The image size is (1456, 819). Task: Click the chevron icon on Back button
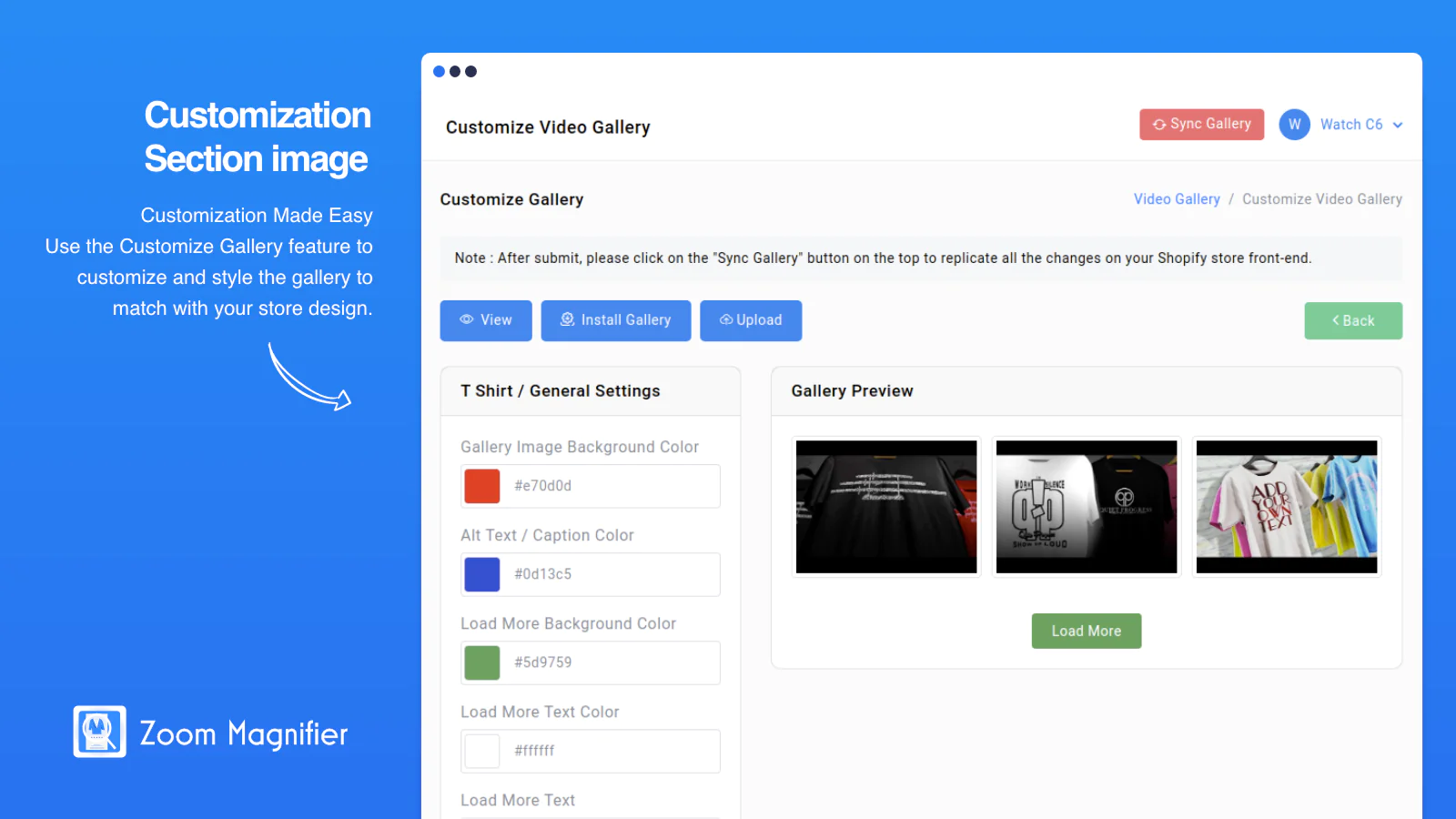coord(1336,320)
